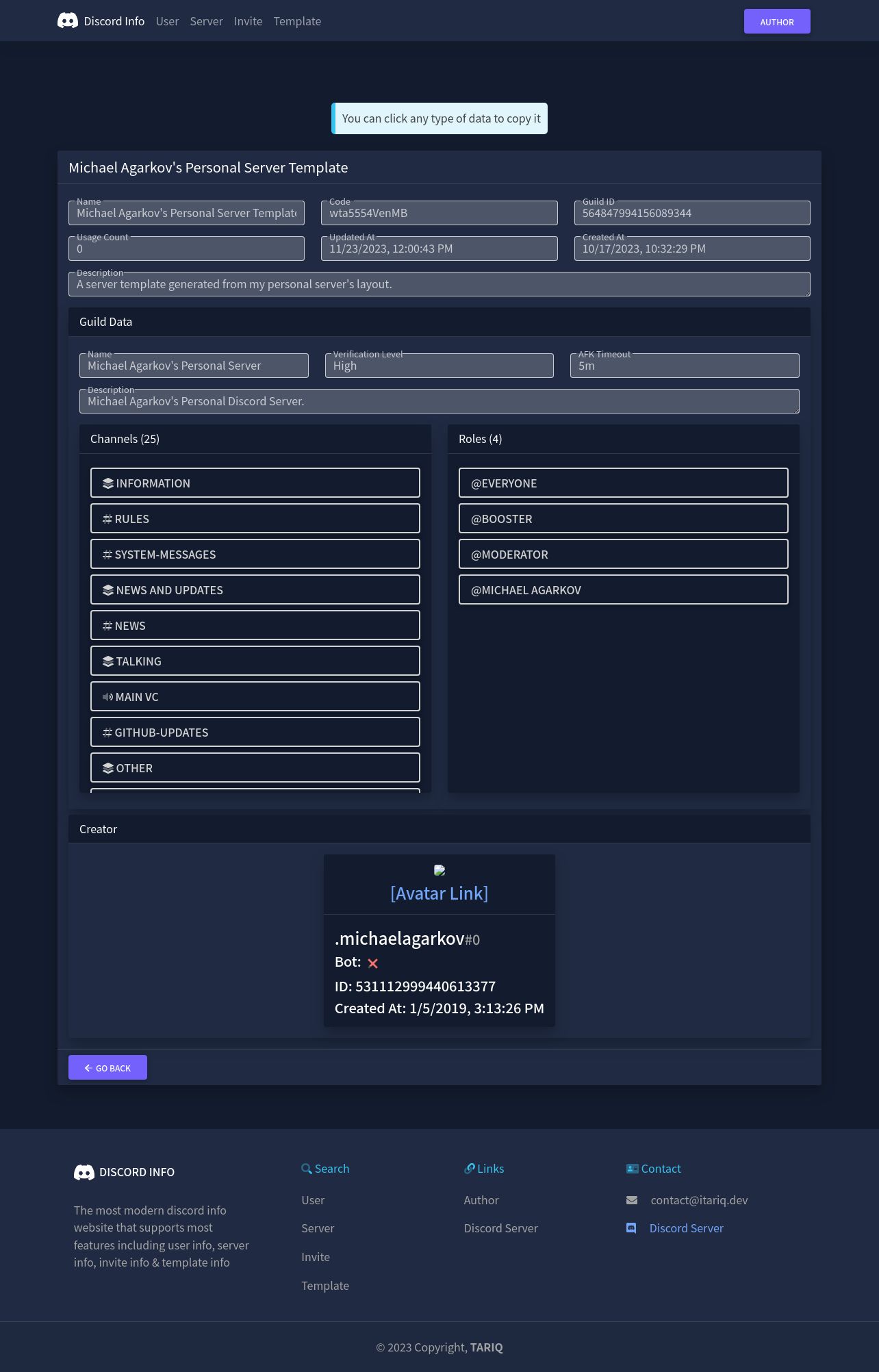Click the chain icon by Links heading

click(x=470, y=1169)
